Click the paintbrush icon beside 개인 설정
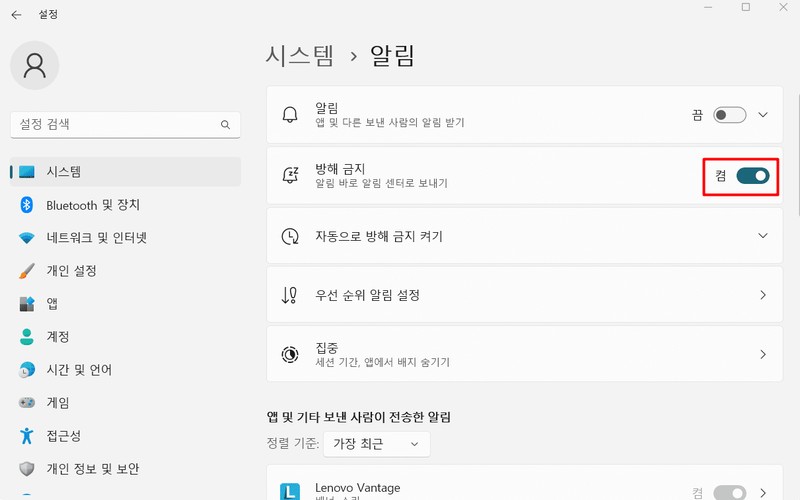 tap(27, 271)
